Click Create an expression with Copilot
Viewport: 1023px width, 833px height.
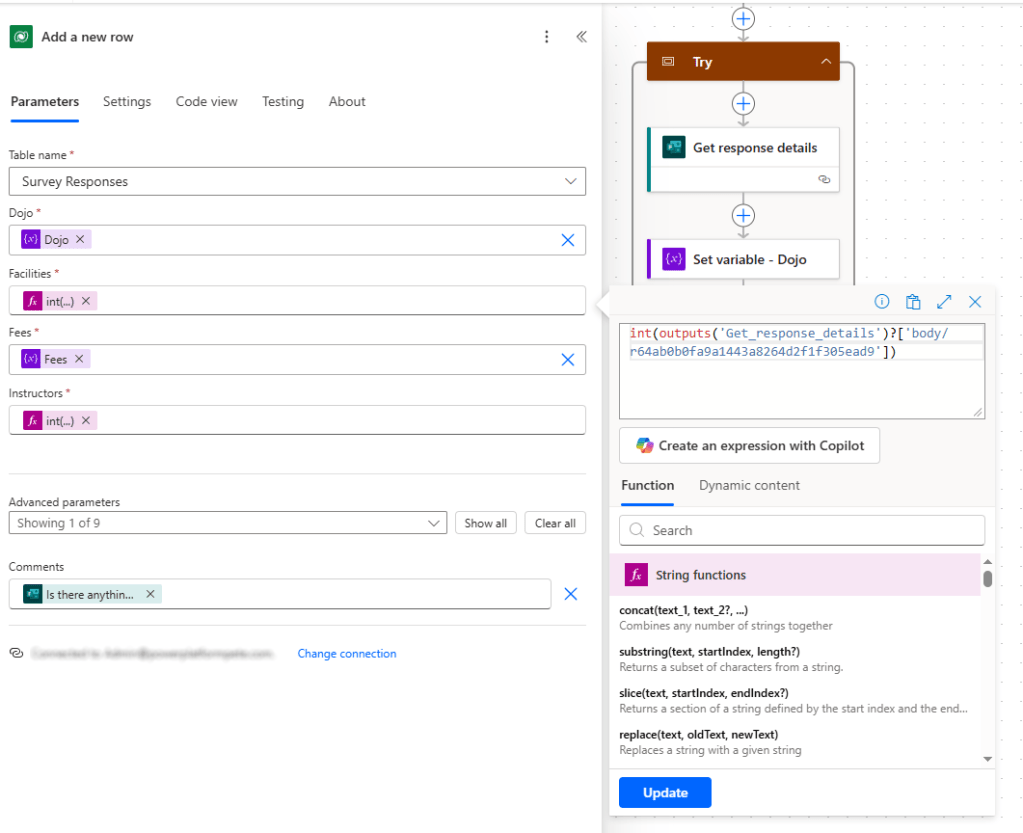pyautogui.click(x=749, y=446)
